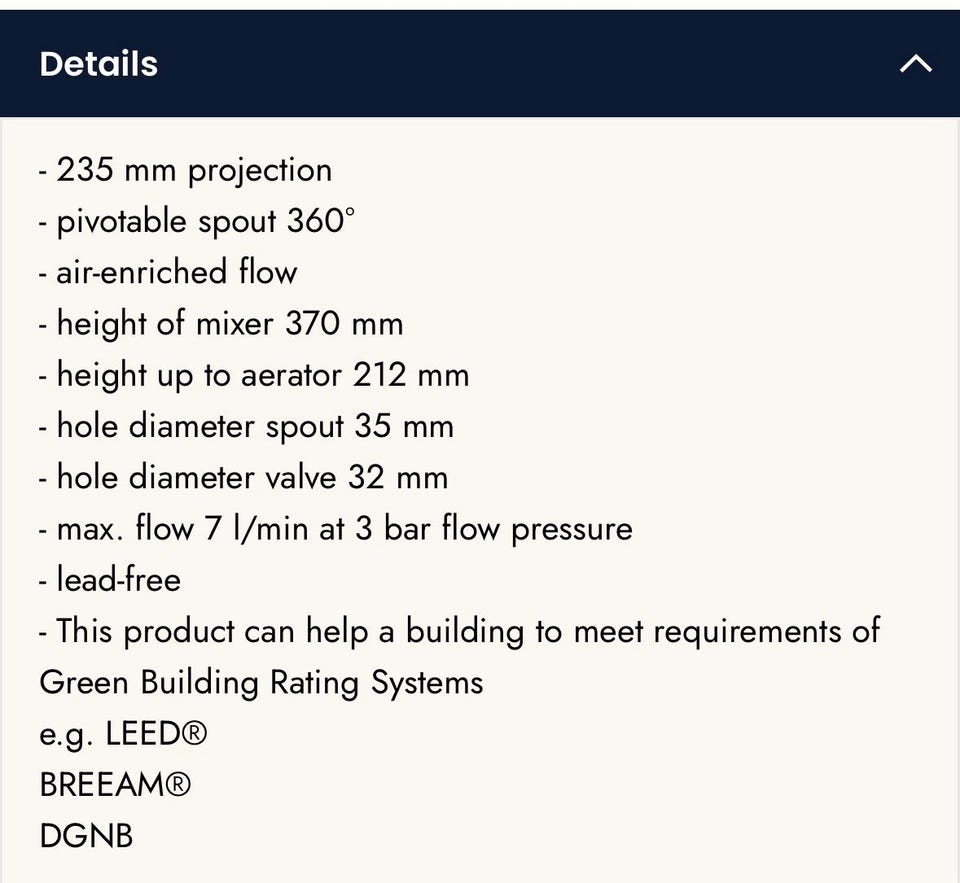Select the BREEAM® text

pyautogui.click(x=115, y=785)
